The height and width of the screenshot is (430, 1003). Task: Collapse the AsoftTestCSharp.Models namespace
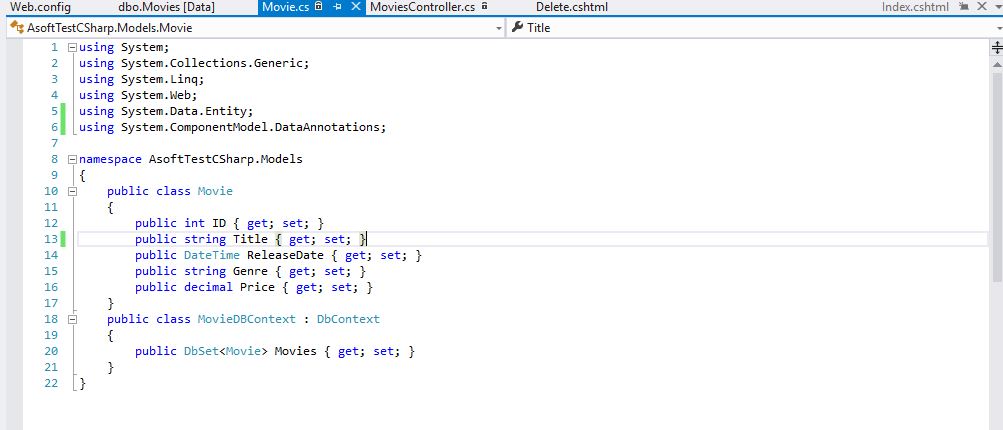click(x=72, y=159)
